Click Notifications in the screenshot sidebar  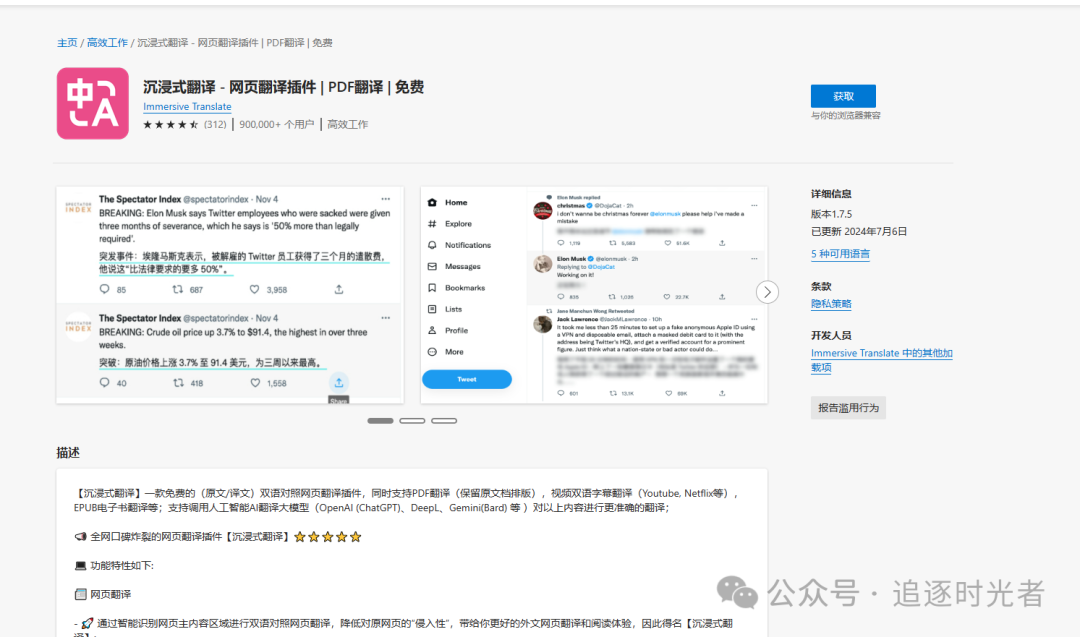click(468, 245)
